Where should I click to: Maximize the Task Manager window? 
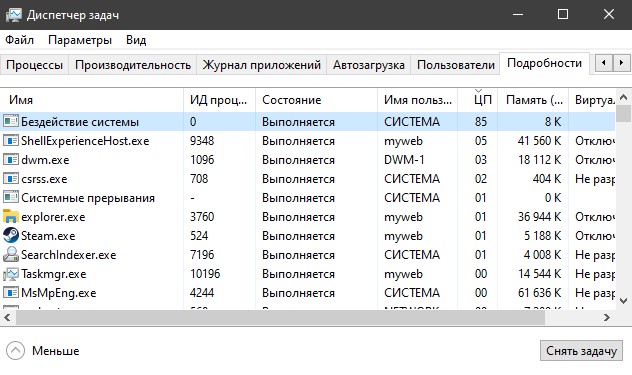tap(563, 15)
